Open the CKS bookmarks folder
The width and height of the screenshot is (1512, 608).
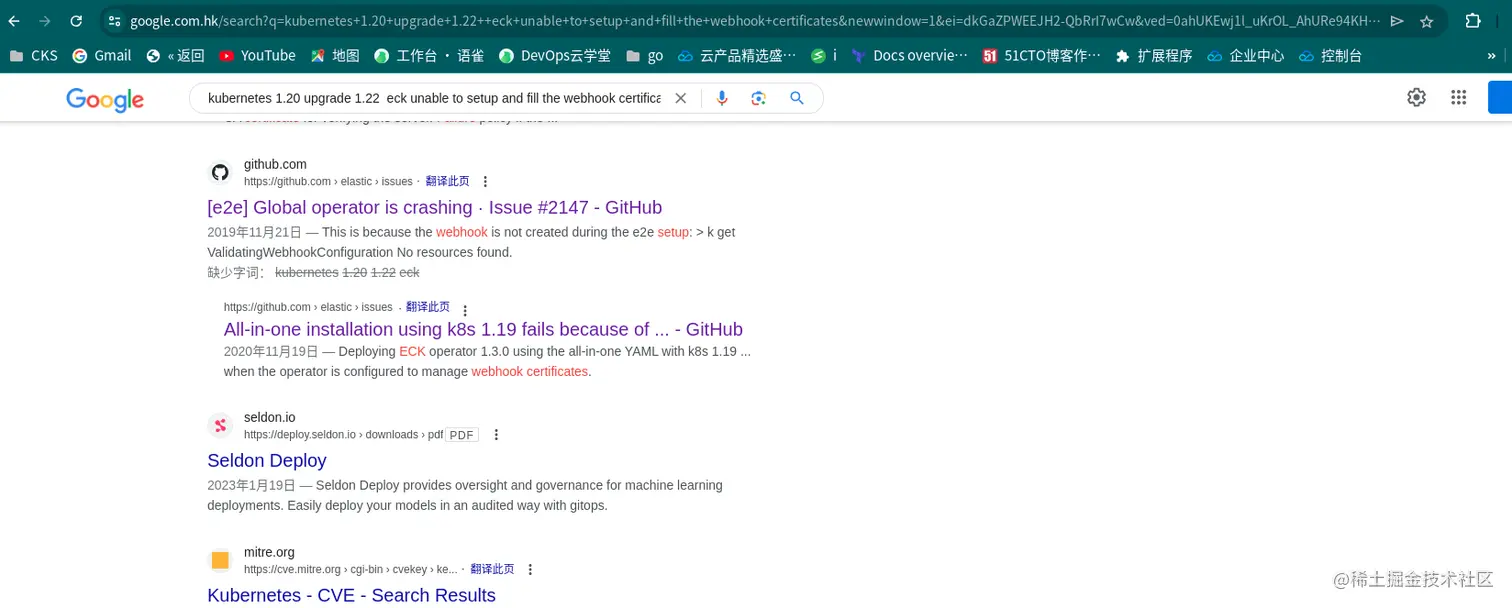pyautogui.click(x=33, y=56)
